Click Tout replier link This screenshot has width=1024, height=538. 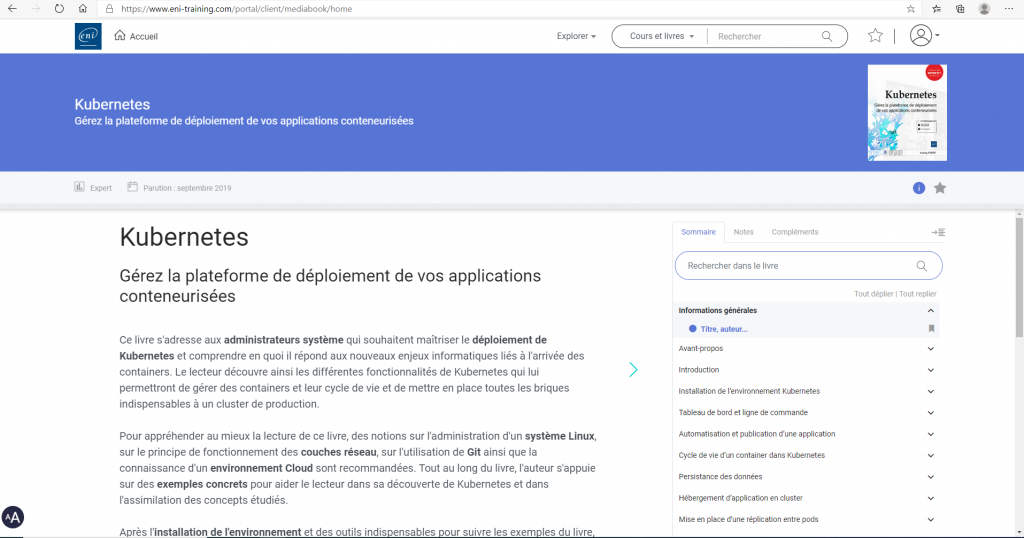pyautogui.click(x=918, y=294)
